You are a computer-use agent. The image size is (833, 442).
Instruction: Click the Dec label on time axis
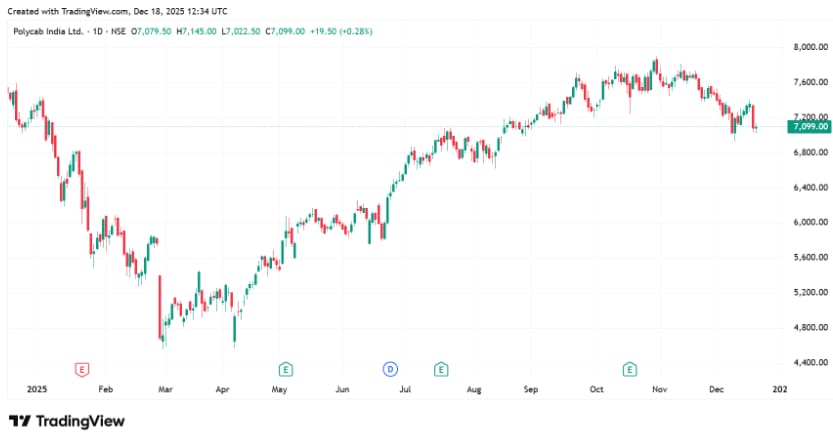716,389
